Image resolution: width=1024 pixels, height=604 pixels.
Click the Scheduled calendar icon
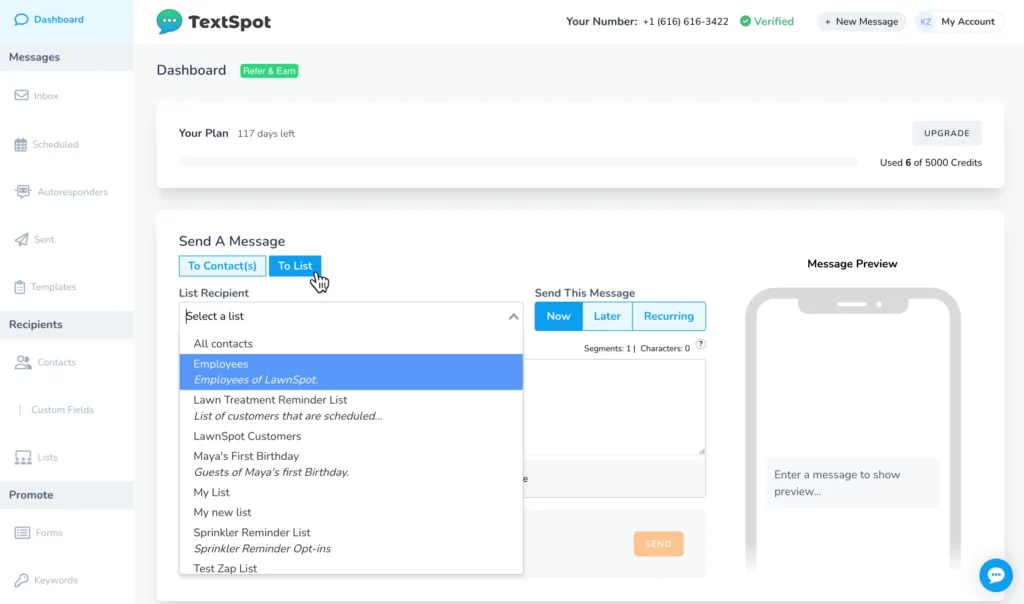(21, 144)
